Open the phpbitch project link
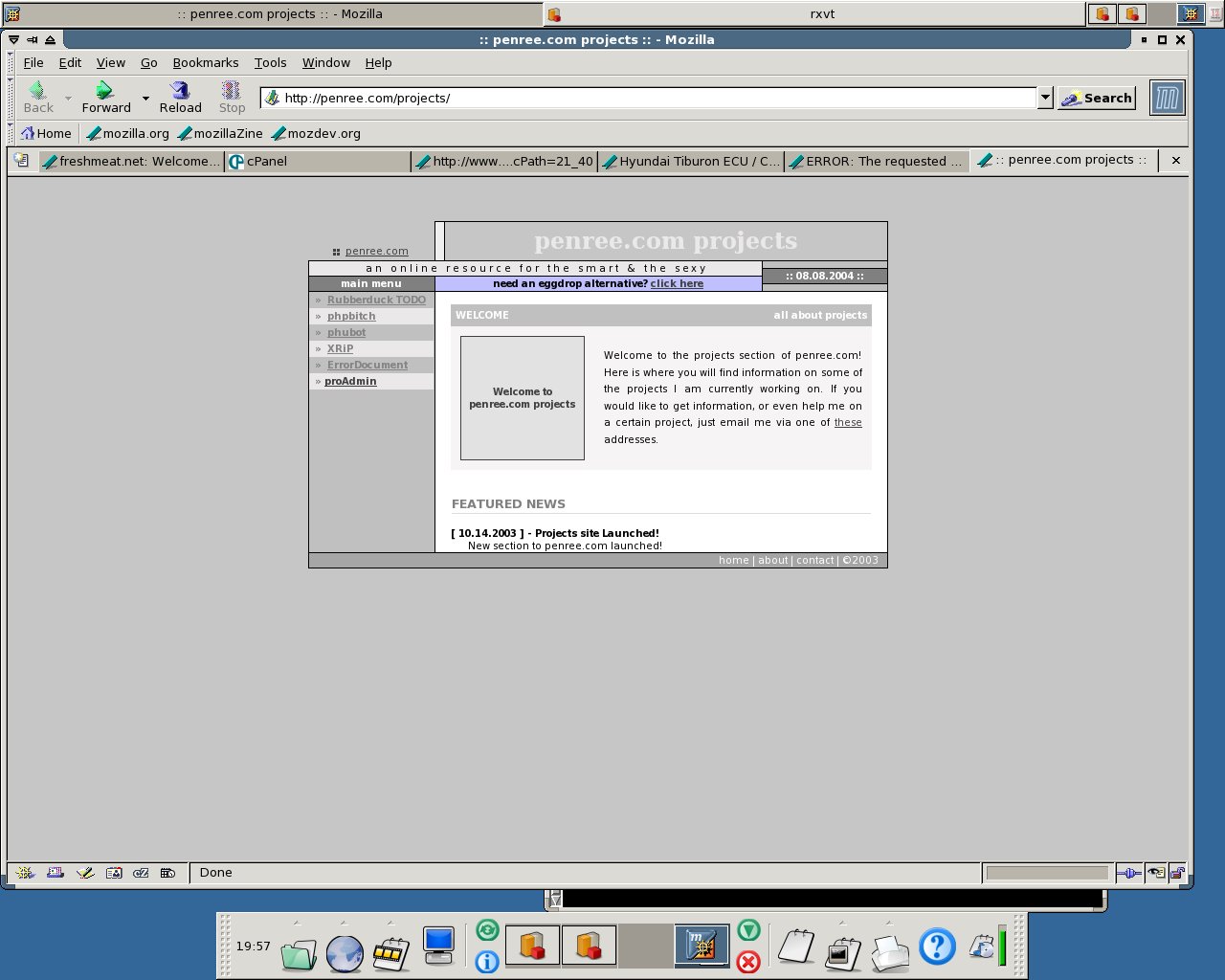The width and height of the screenshot is (1225, 980). [x=351, y=316]
